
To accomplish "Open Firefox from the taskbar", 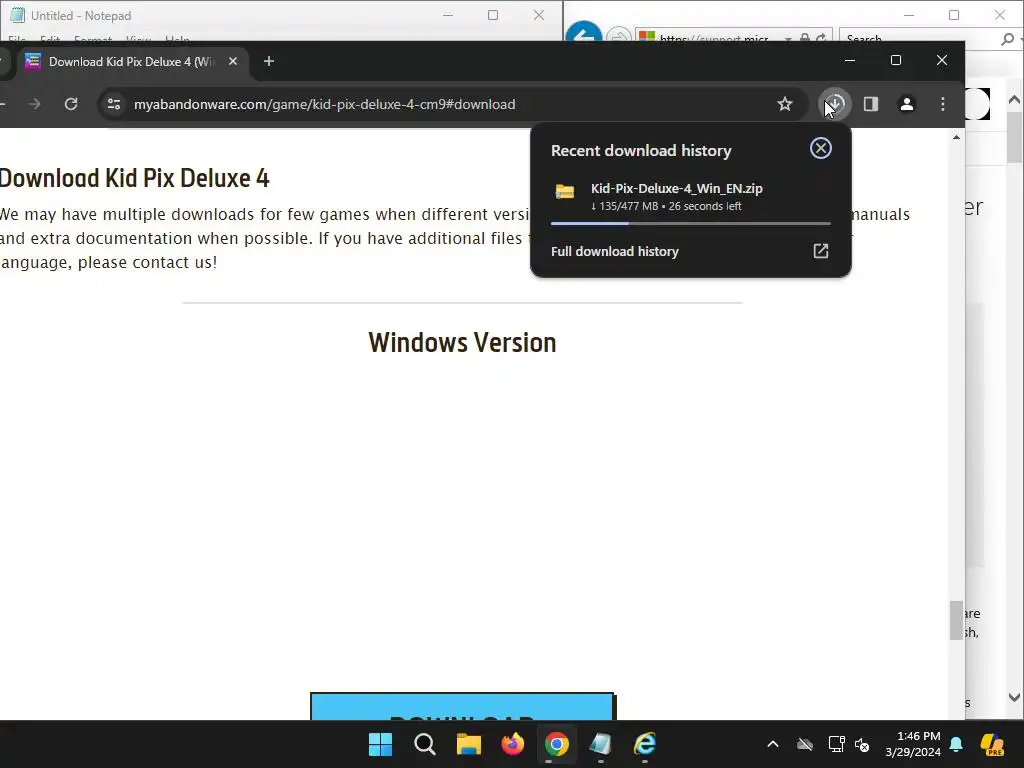I will coord(513,744).
